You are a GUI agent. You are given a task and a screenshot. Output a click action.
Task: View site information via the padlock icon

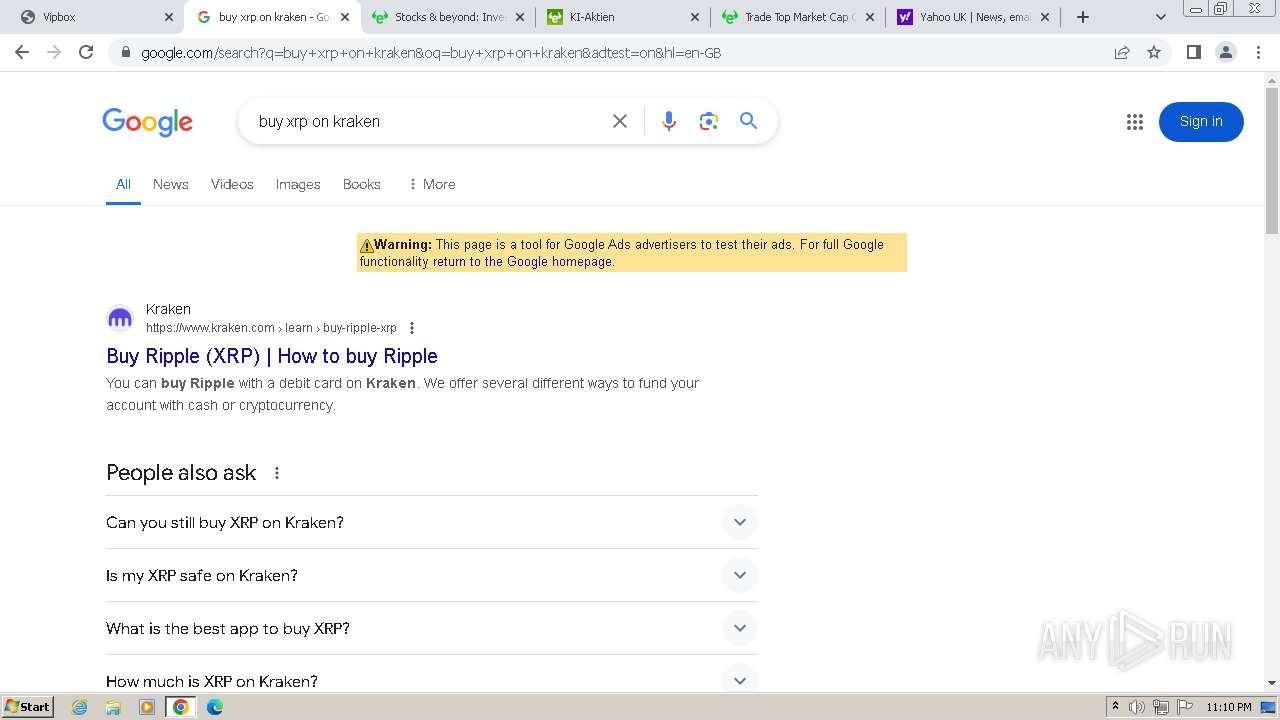pyautogui.click(x=125, y=53)
